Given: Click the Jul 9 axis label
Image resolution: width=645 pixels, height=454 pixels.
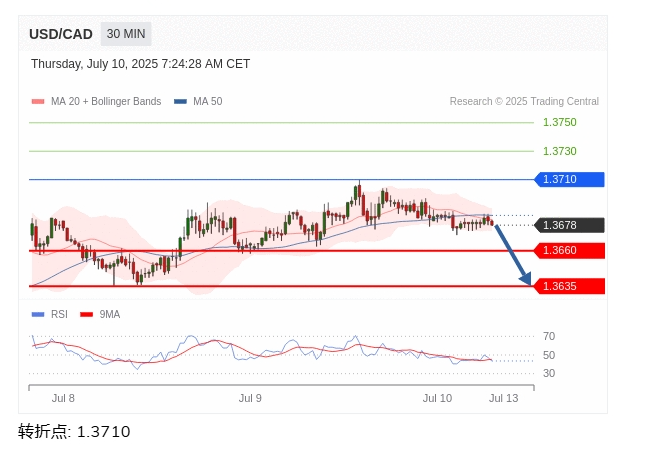Looking at the screenshot, I should click(250, 398).
